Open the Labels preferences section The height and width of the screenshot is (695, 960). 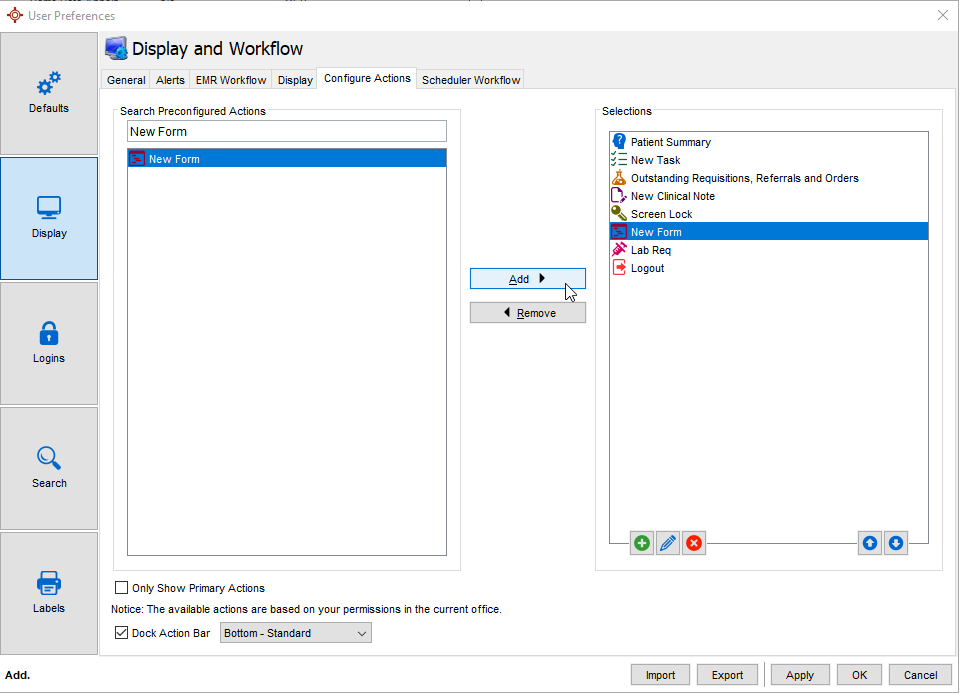[49, 593]
